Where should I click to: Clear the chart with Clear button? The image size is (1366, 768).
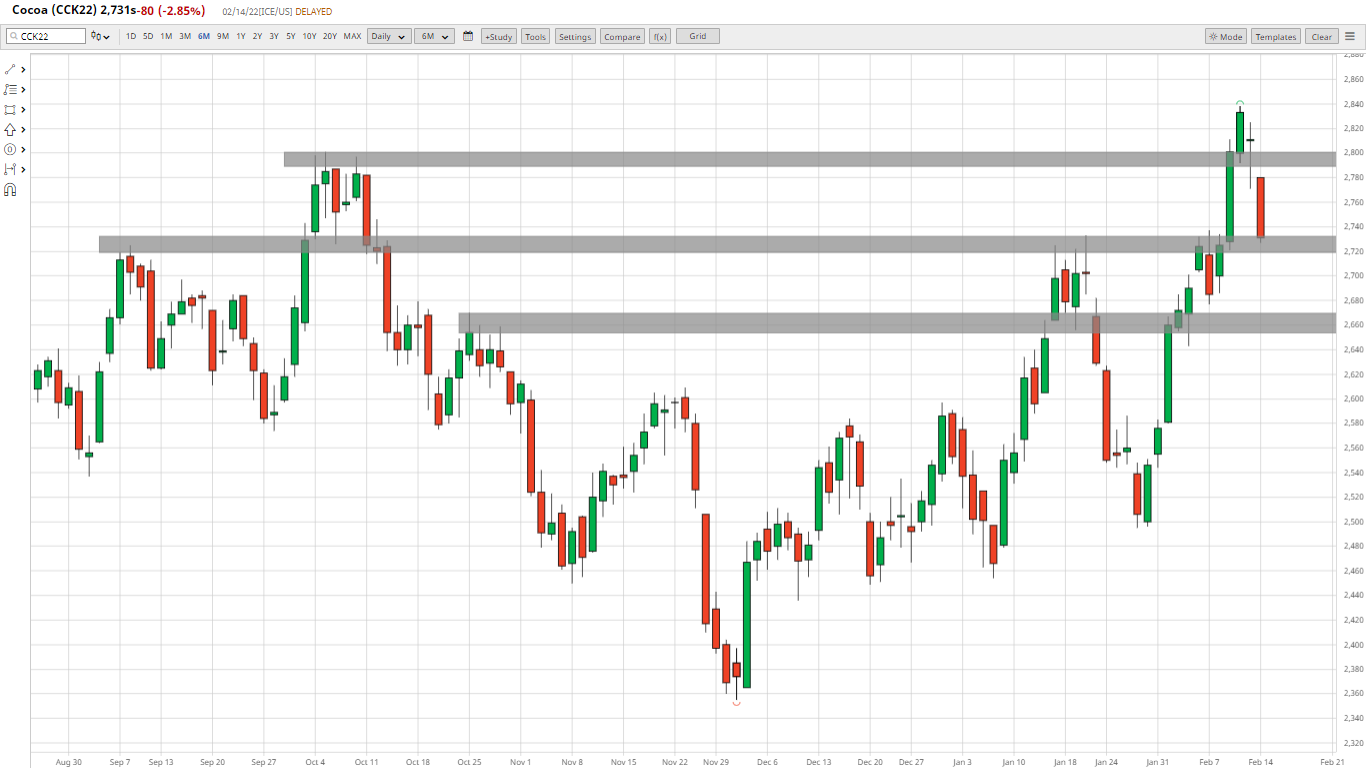coord(1322,36)
